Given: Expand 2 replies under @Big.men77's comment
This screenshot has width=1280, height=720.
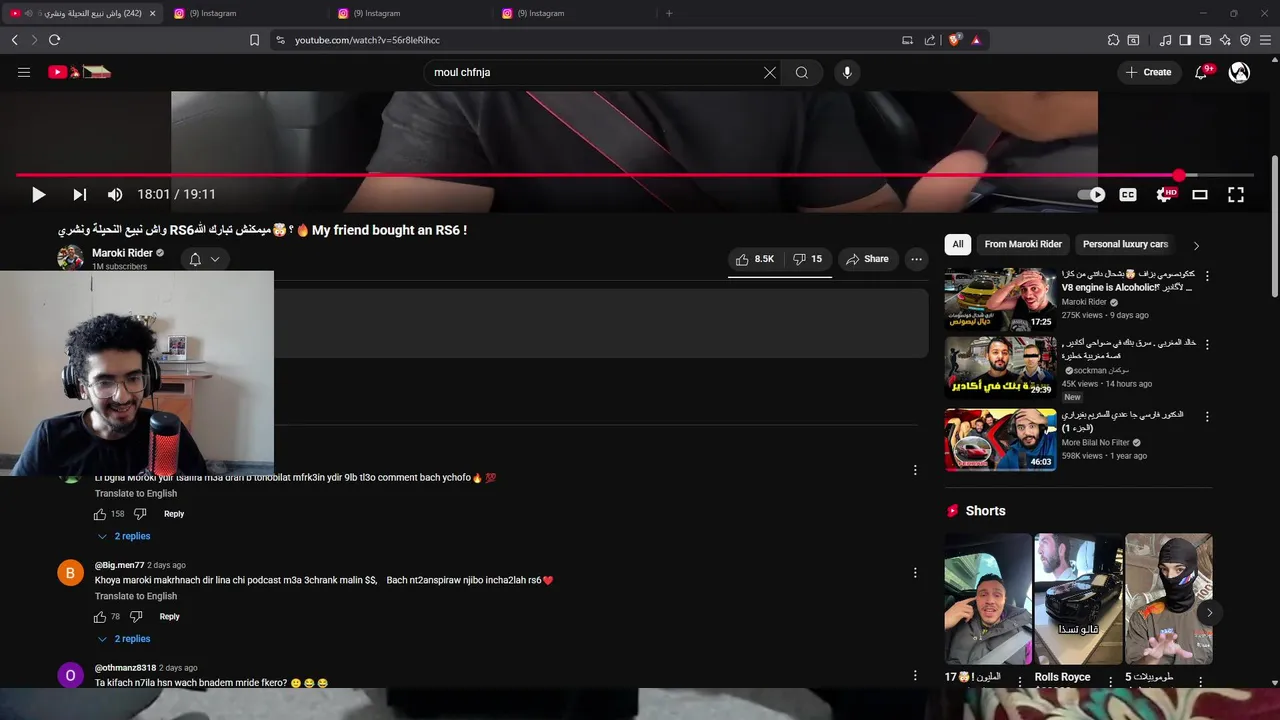Looking at the screenshot, I should coord(123,639).
